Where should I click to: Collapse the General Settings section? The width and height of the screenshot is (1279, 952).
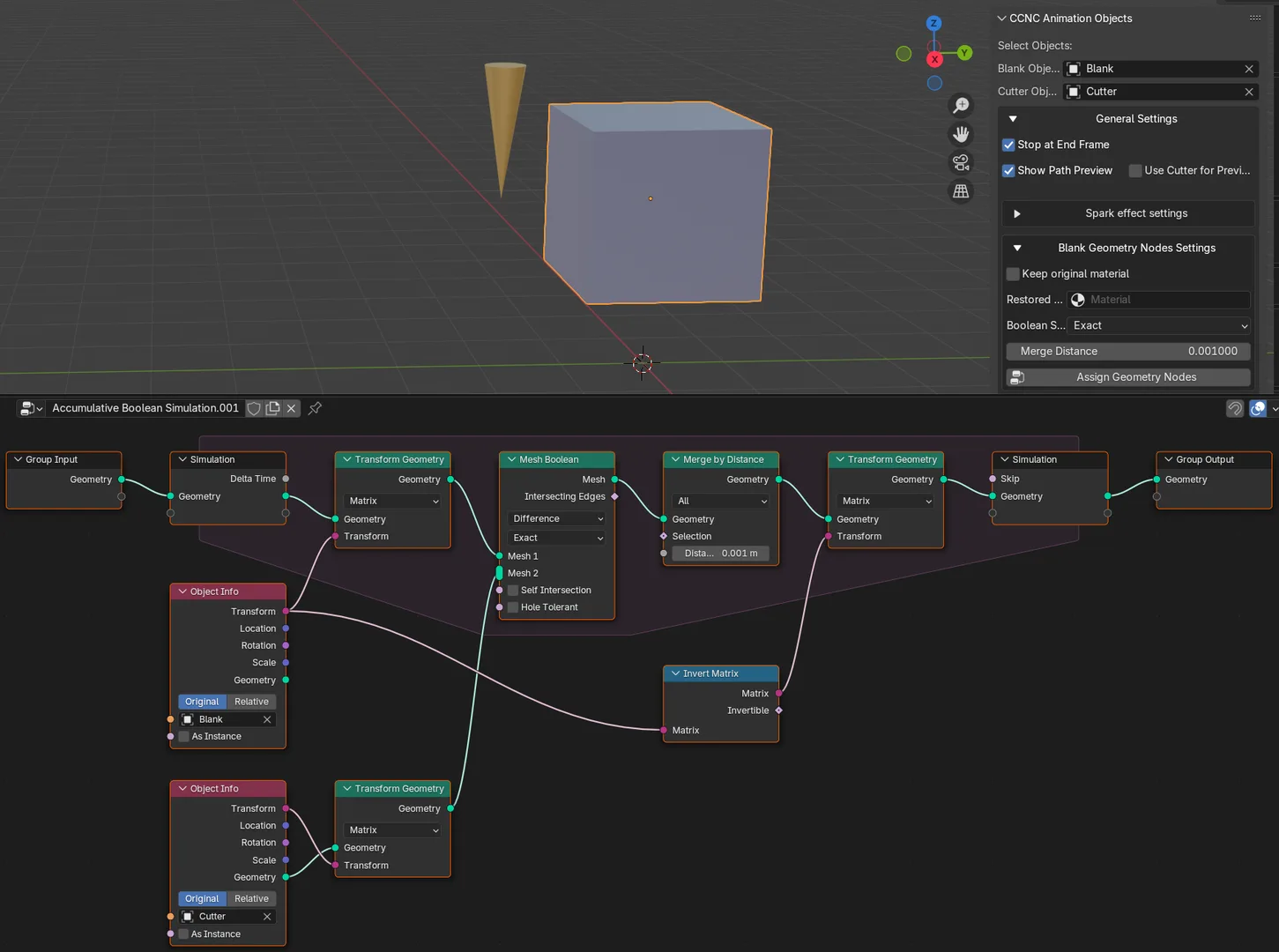coord(1013,119)
